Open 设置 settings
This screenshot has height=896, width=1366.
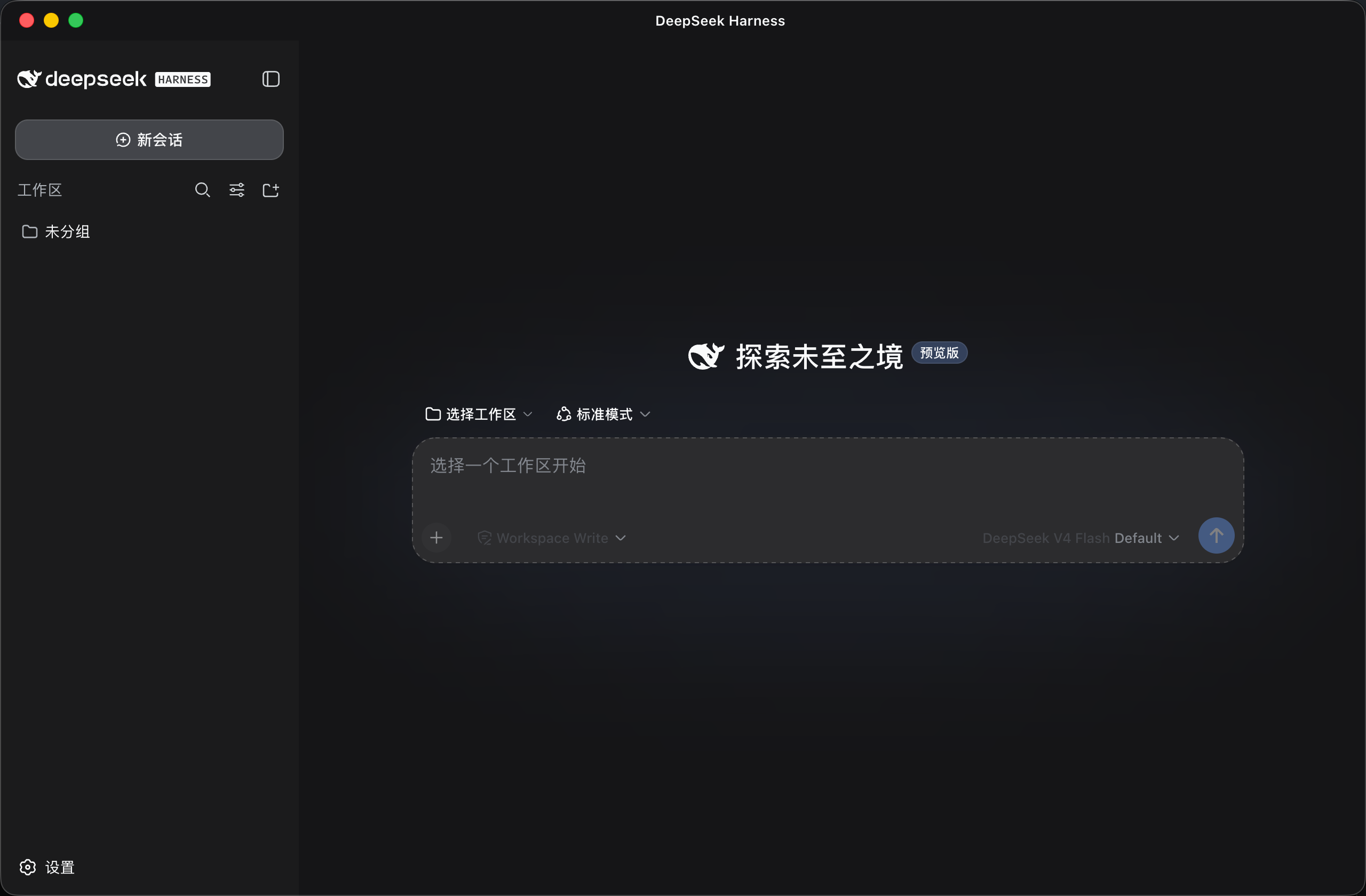47,867
